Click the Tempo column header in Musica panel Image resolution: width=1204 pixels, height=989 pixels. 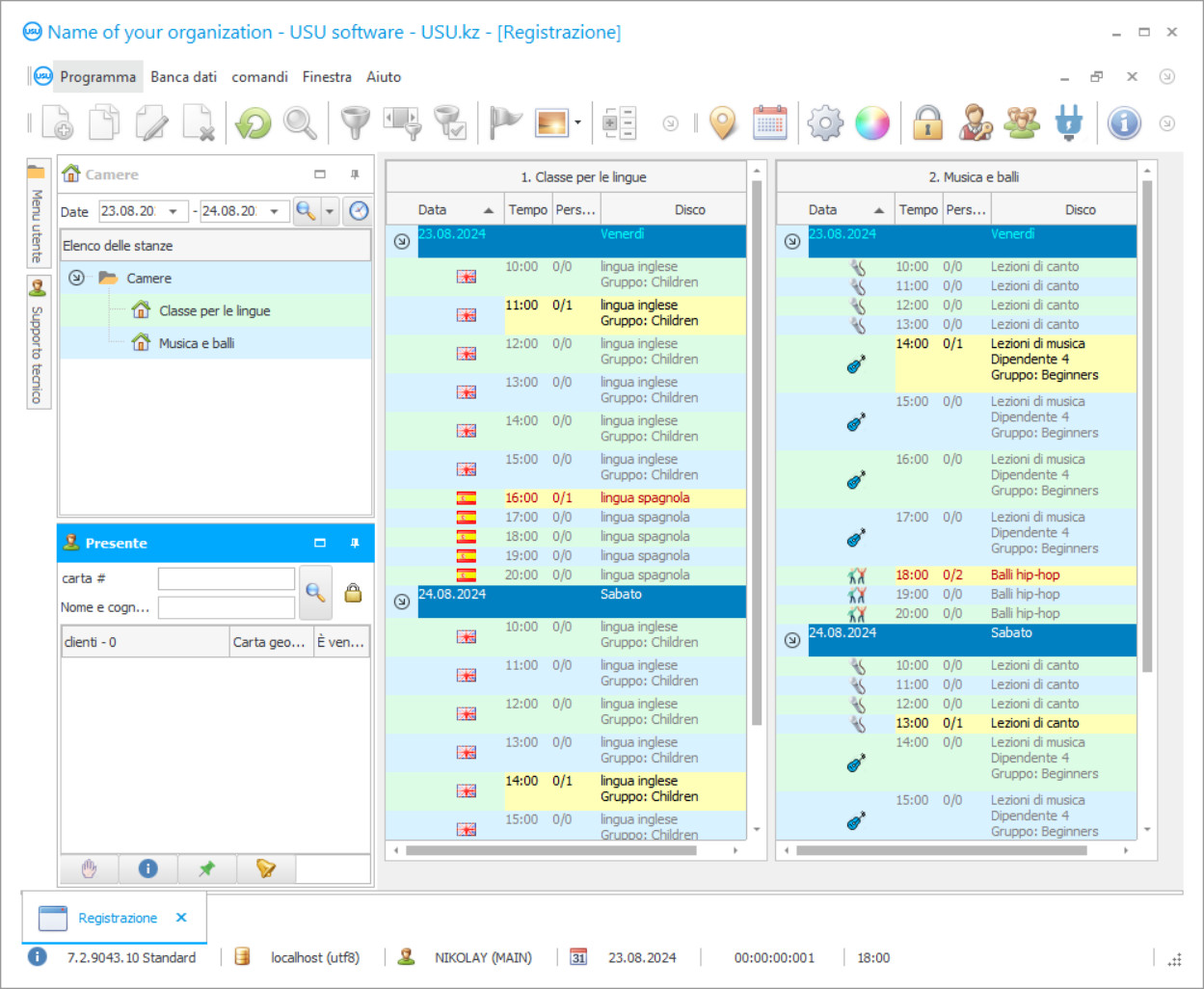tap(918, 209)
